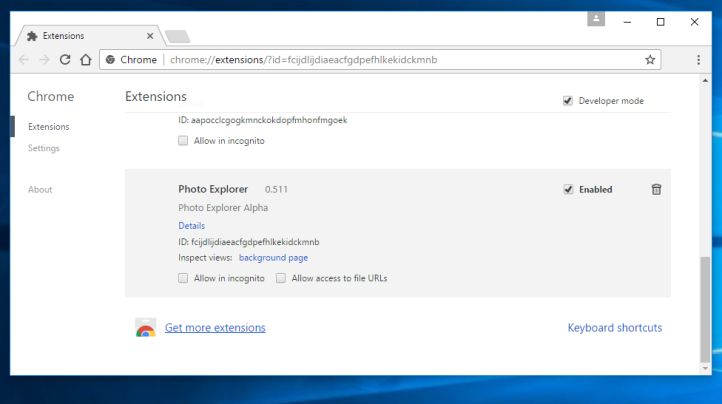The width and height of the screenshot is (722, 404).
Task: Maximize the Chrome window
Action: pyautogui.click(x=660, y=22)
